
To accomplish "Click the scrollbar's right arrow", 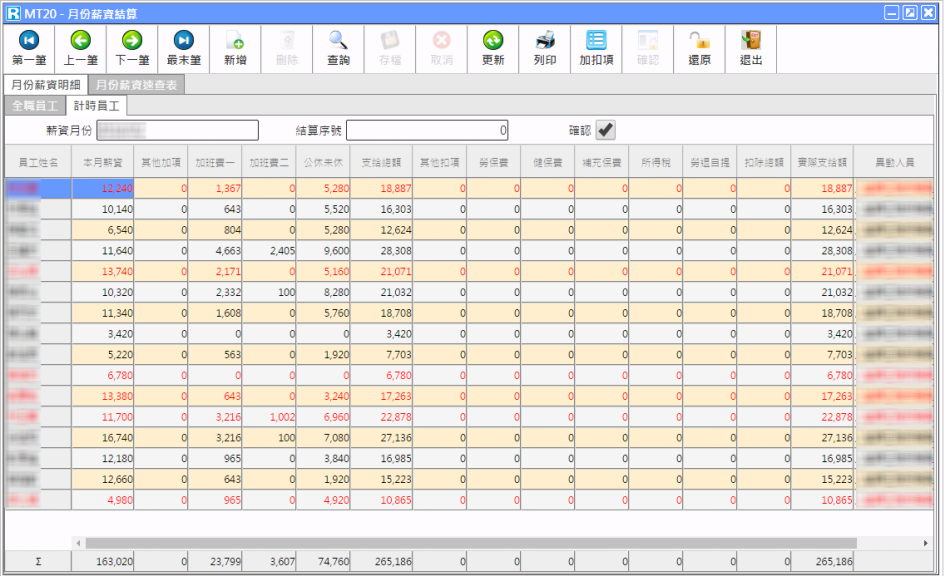I will click(925, 543).
